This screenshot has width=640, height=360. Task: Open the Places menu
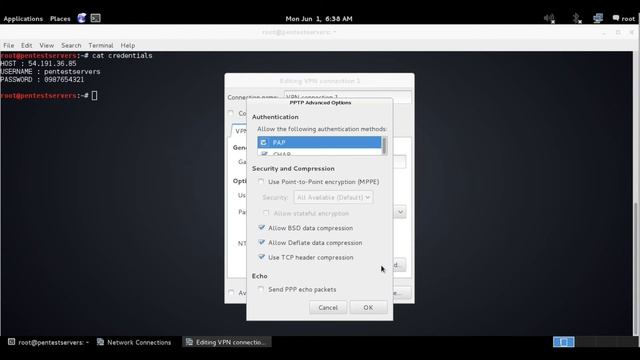[x=60, y=19]
